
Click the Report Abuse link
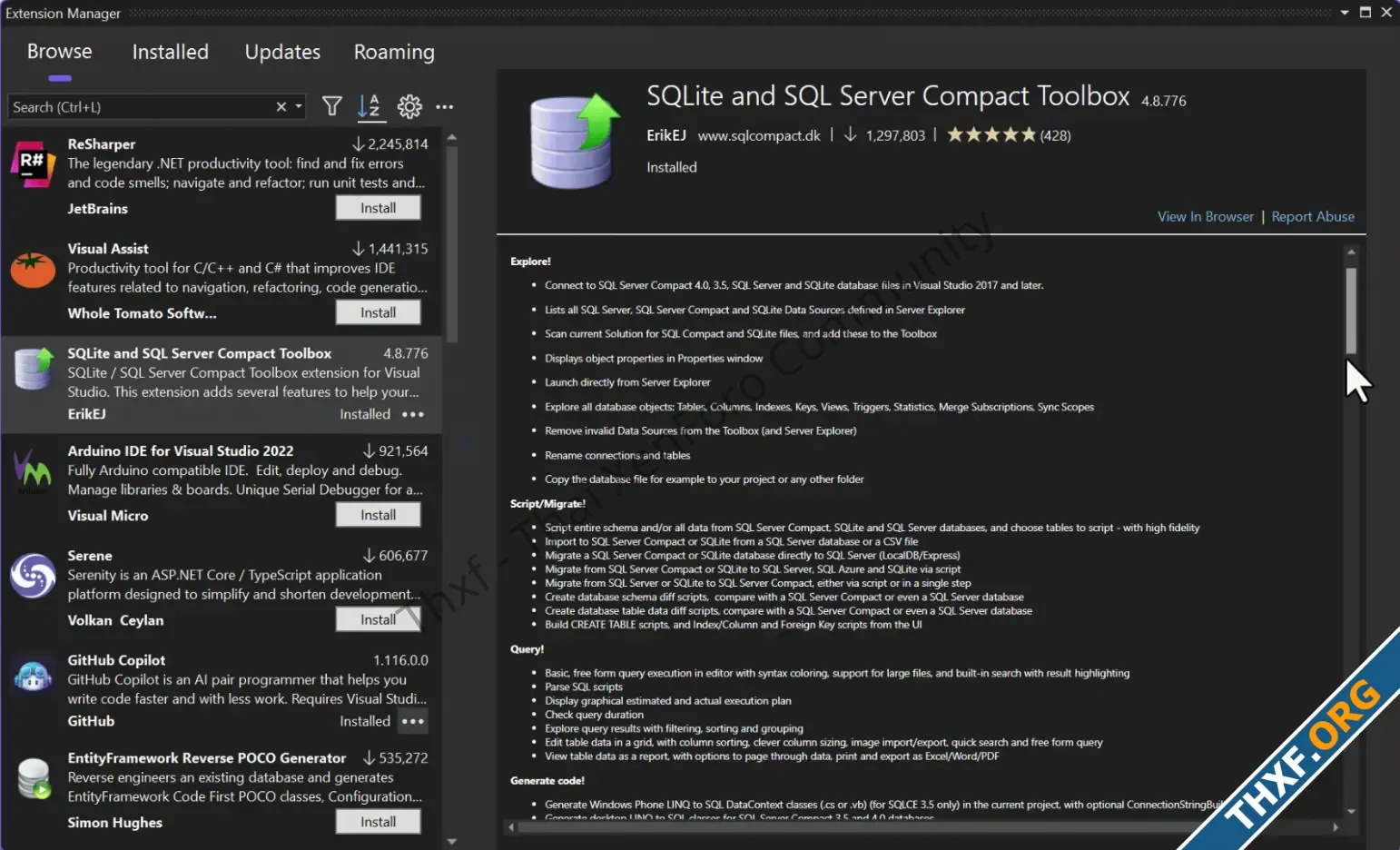pyautogui.click(x=1313, y=216)
